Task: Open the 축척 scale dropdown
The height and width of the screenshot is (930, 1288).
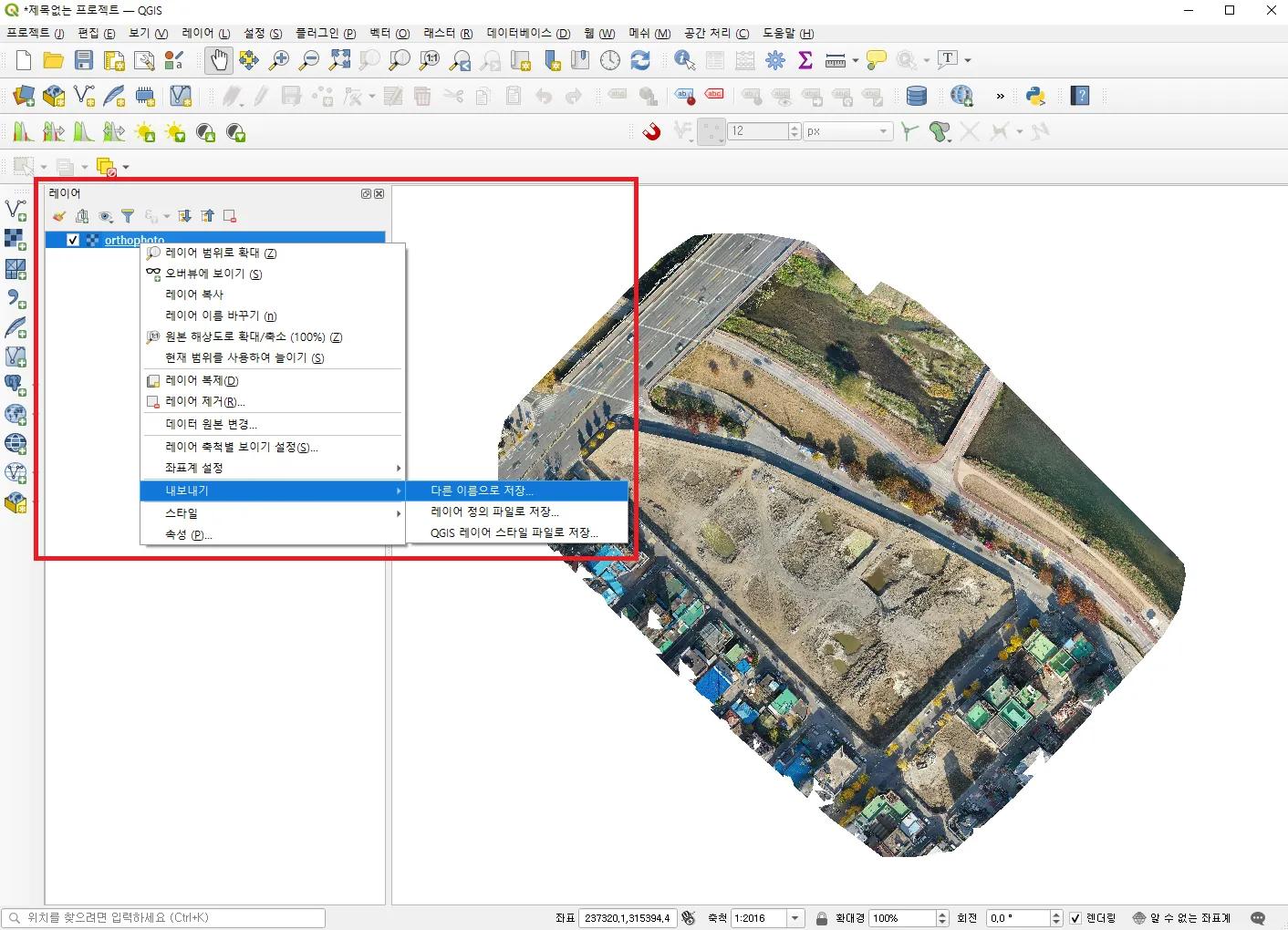Action: point(795,918)
